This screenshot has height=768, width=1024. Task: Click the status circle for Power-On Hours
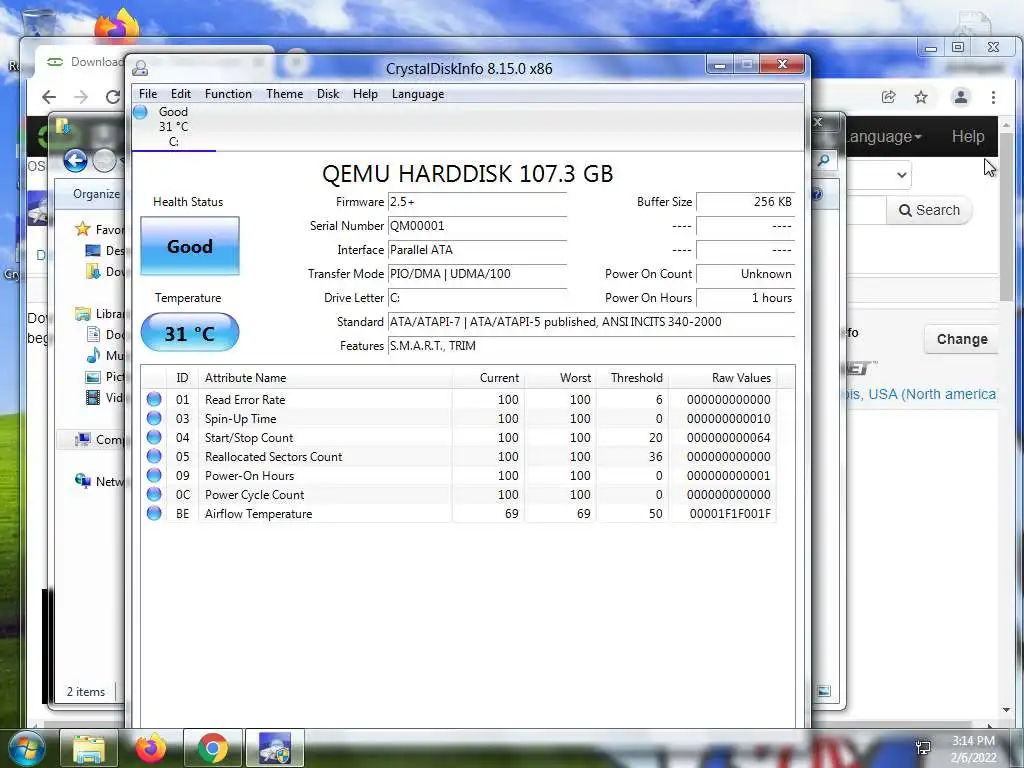pyautogui.click(x=154, y=475)
